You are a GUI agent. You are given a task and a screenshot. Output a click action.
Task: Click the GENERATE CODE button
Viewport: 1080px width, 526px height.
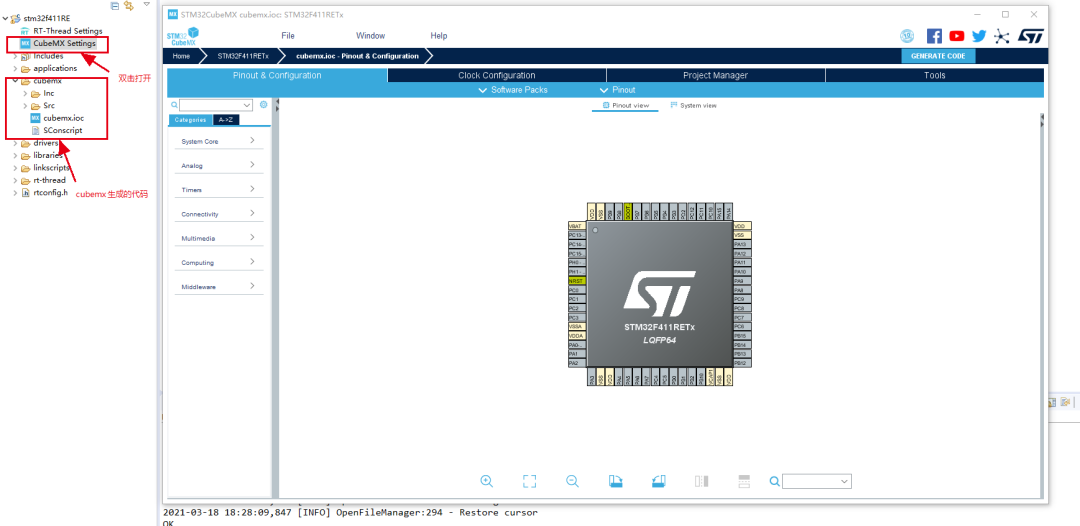tap(938, 56)
